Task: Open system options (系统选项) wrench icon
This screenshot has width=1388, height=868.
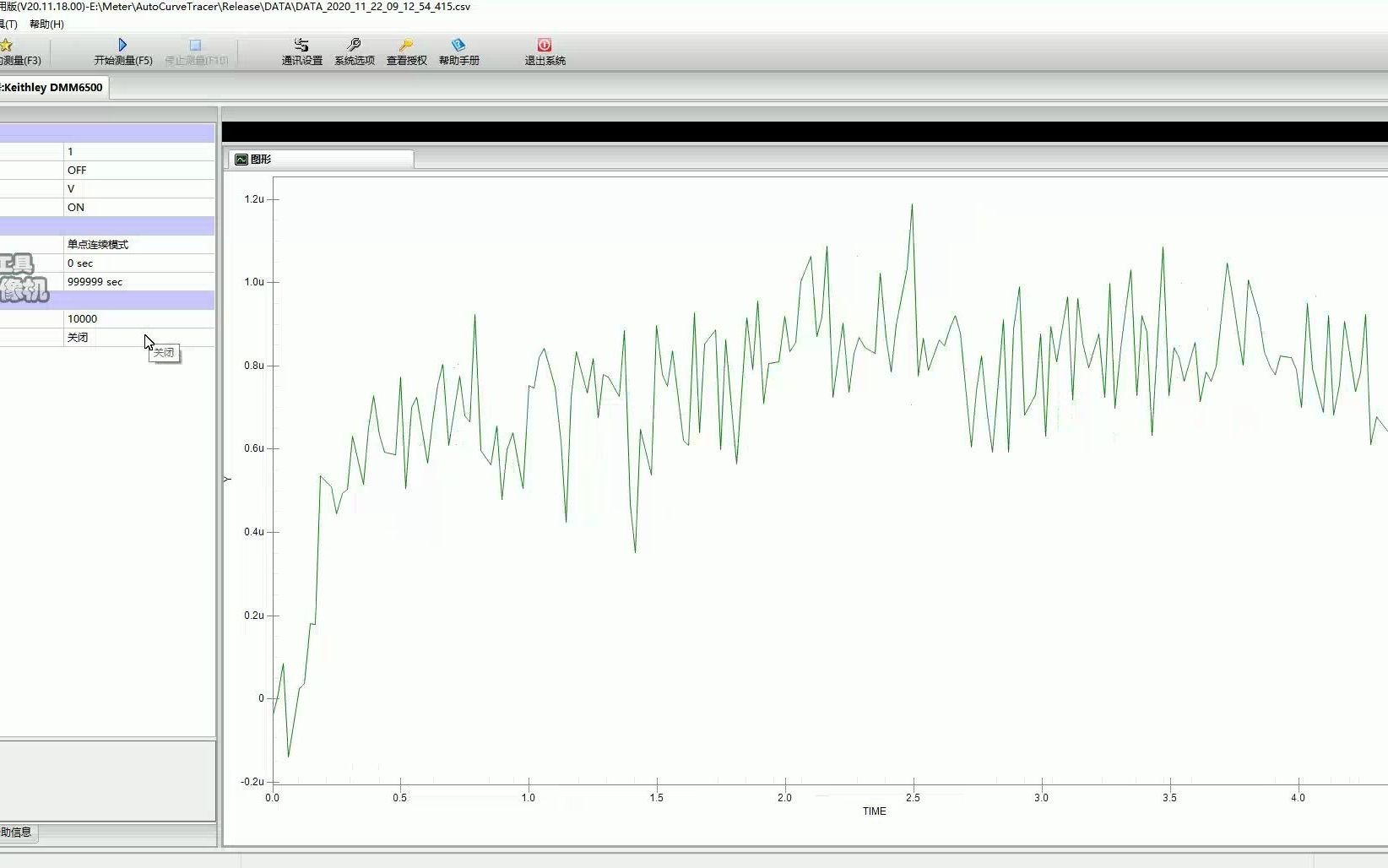Action: (354, 45)
